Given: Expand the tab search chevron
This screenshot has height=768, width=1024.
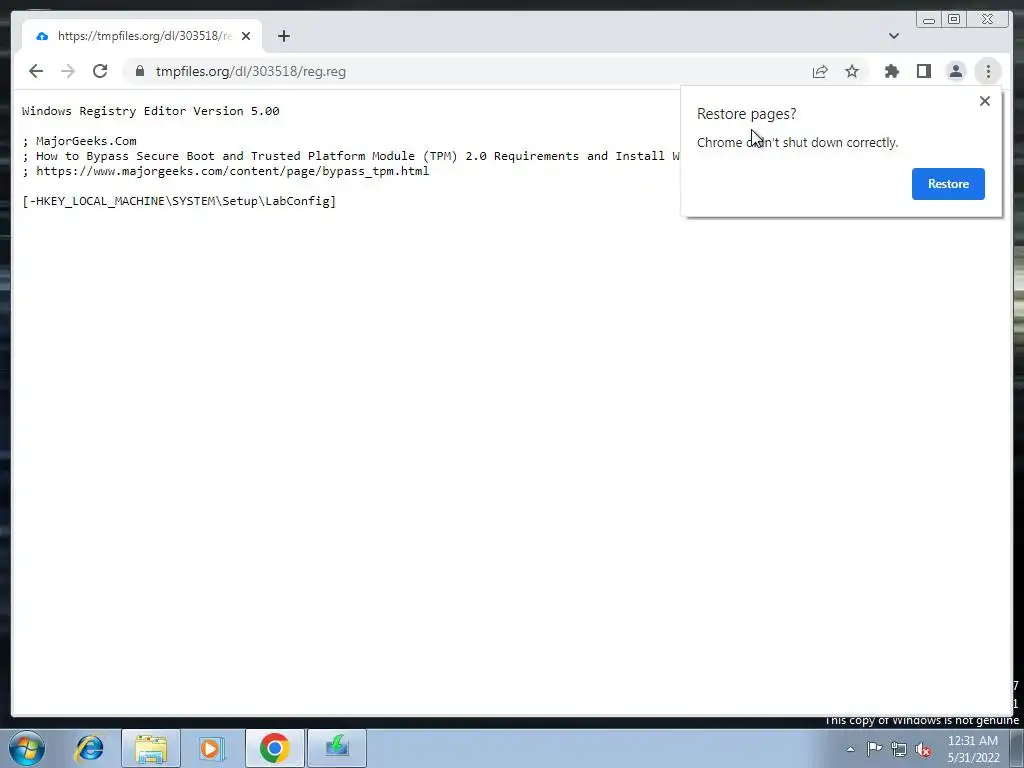Looking at the screenshot, I should (x=893, y=36).
